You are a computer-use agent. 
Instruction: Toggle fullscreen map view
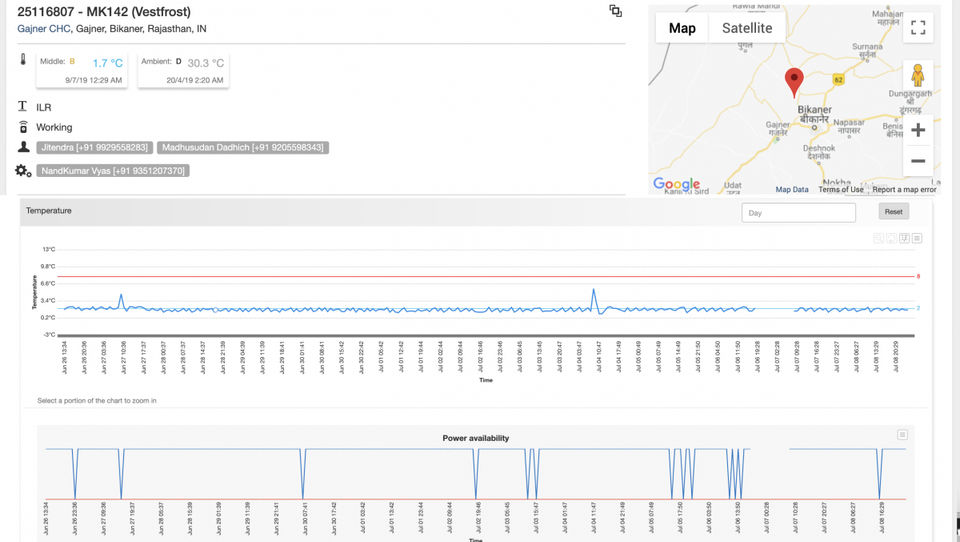coord(918,28)
